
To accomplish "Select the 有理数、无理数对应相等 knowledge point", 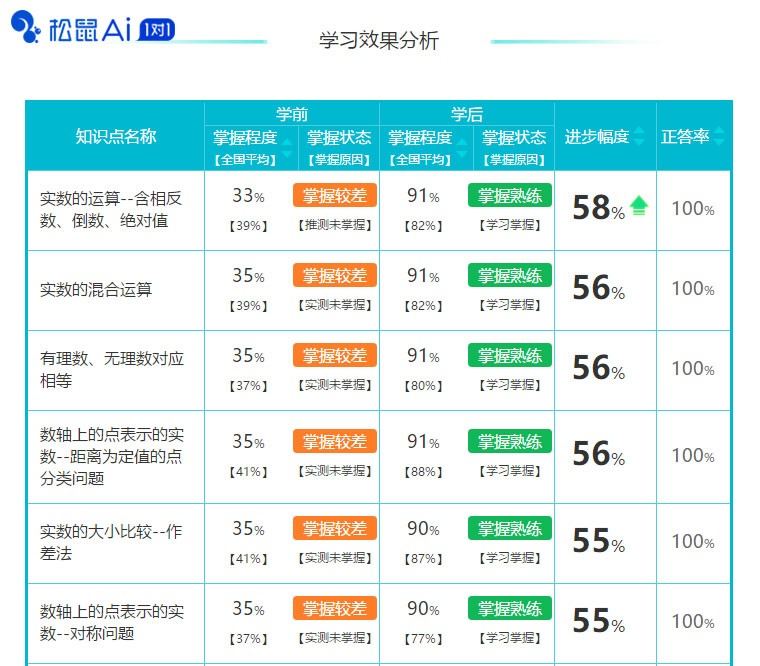I will point(112,369).
